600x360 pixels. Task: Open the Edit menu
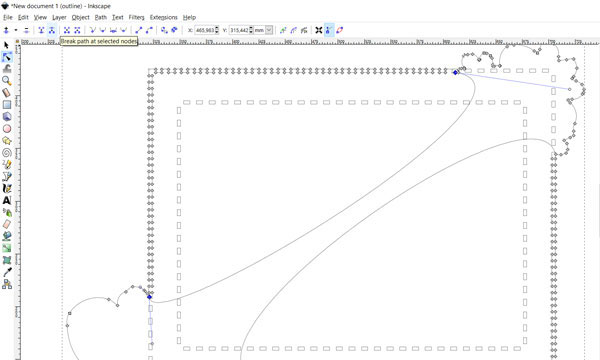(23, 17)
